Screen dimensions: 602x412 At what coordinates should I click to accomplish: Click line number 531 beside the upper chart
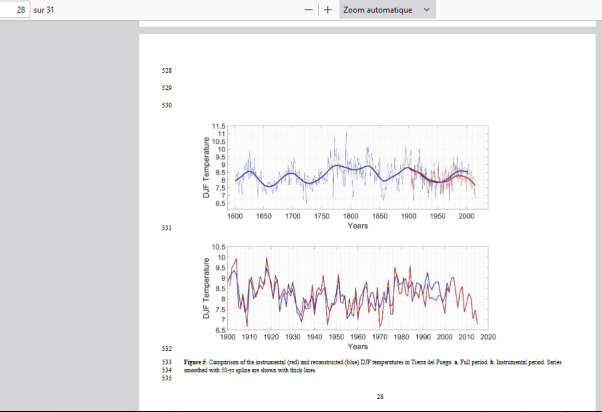pyautogui.click(x=167, y=229)
